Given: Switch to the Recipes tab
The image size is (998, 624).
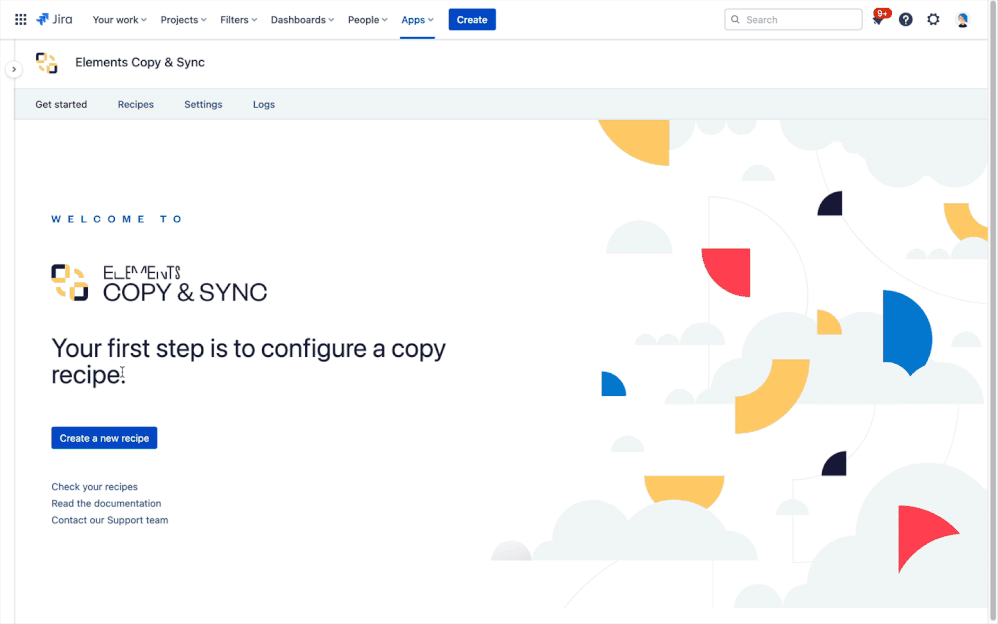Looking at the screenshot, I should [136, 104].
